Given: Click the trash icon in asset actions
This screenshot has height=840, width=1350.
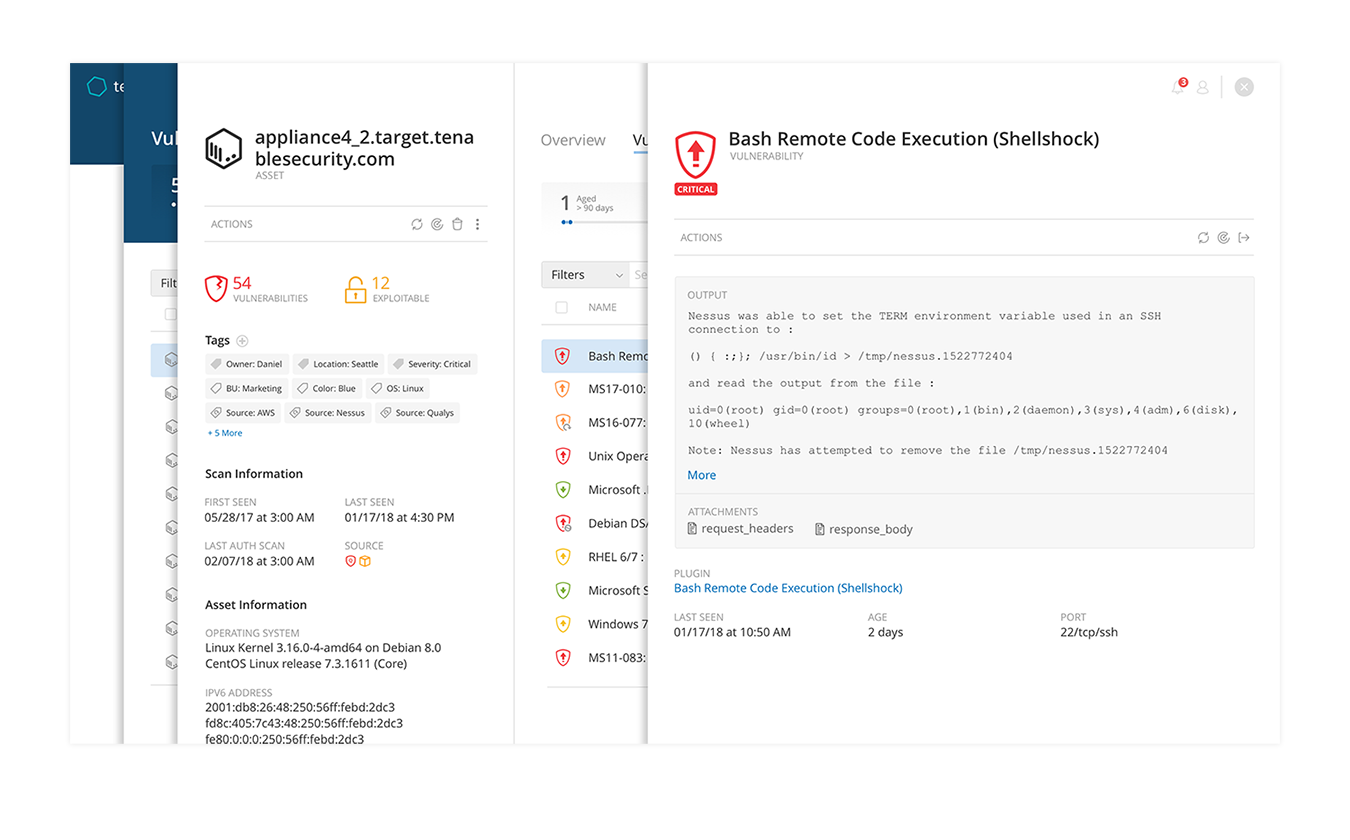Looking at the screenshot, I should [457, 224].
